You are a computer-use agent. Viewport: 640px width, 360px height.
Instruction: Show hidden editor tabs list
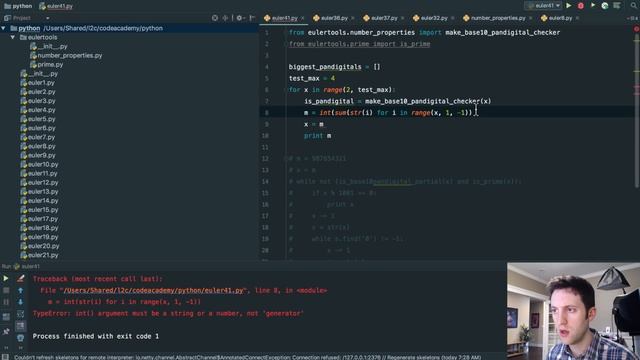(632, 18)
